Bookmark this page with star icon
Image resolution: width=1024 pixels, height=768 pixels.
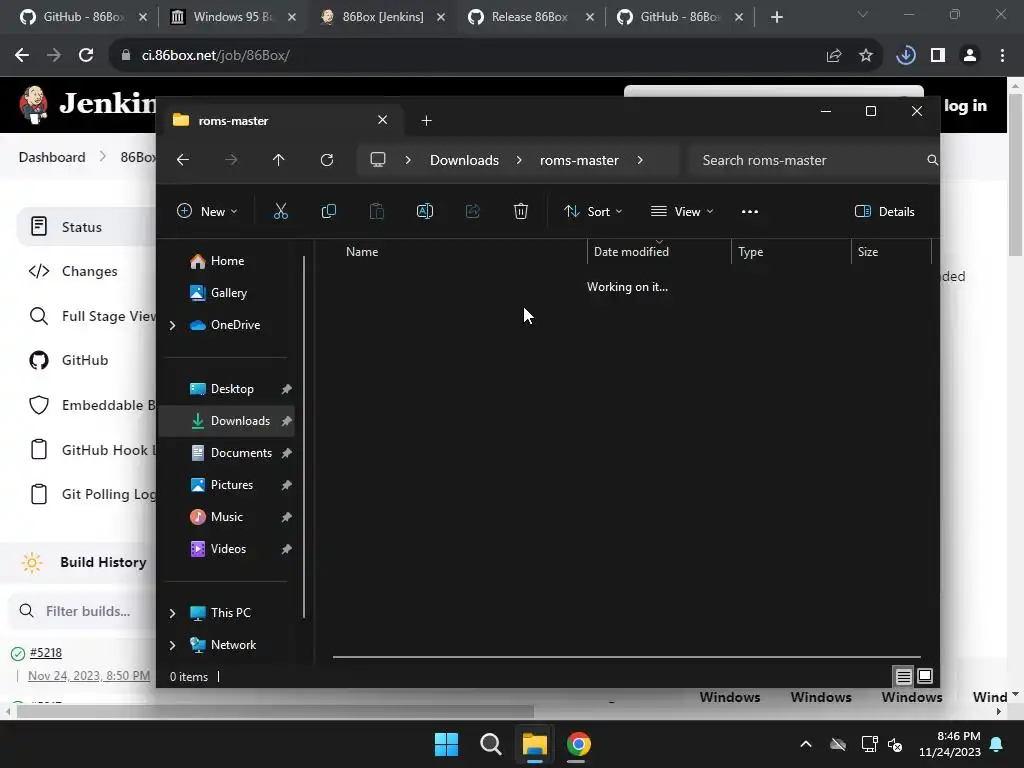[x=866, y=56]
